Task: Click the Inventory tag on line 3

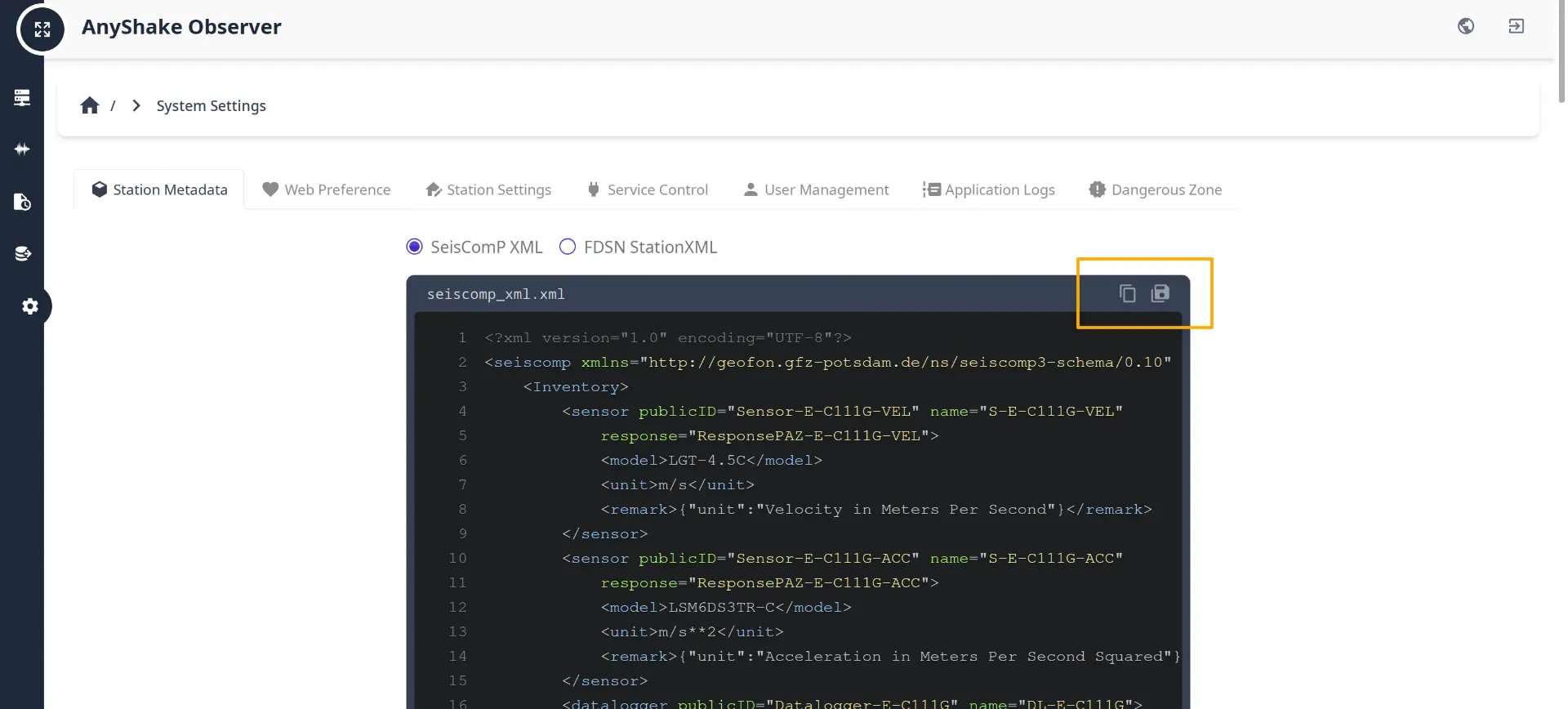Action: point(576,386)
